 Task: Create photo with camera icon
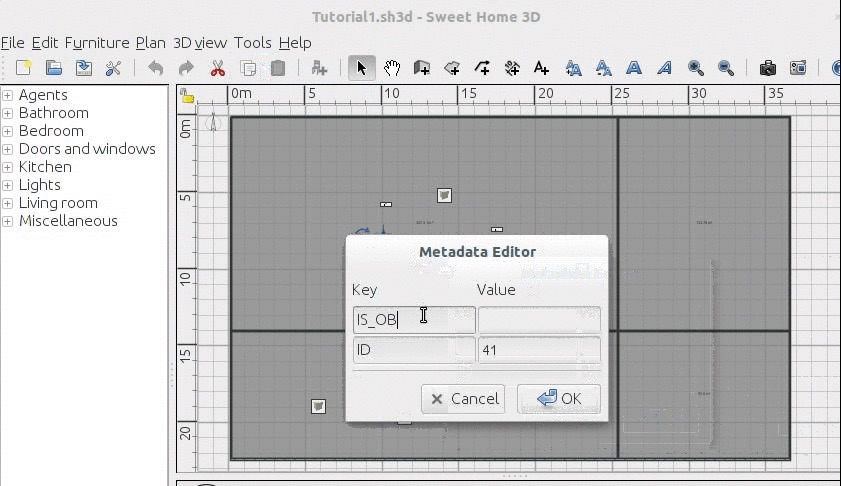pos(768,68)
